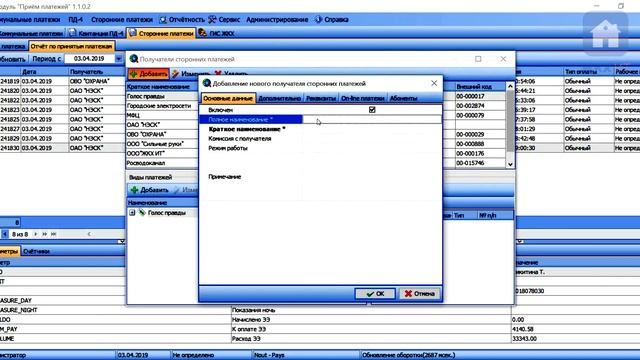Open the ПД-4 menu
The width and height of the screenshot is (640, 360).
tap(75, 20)
